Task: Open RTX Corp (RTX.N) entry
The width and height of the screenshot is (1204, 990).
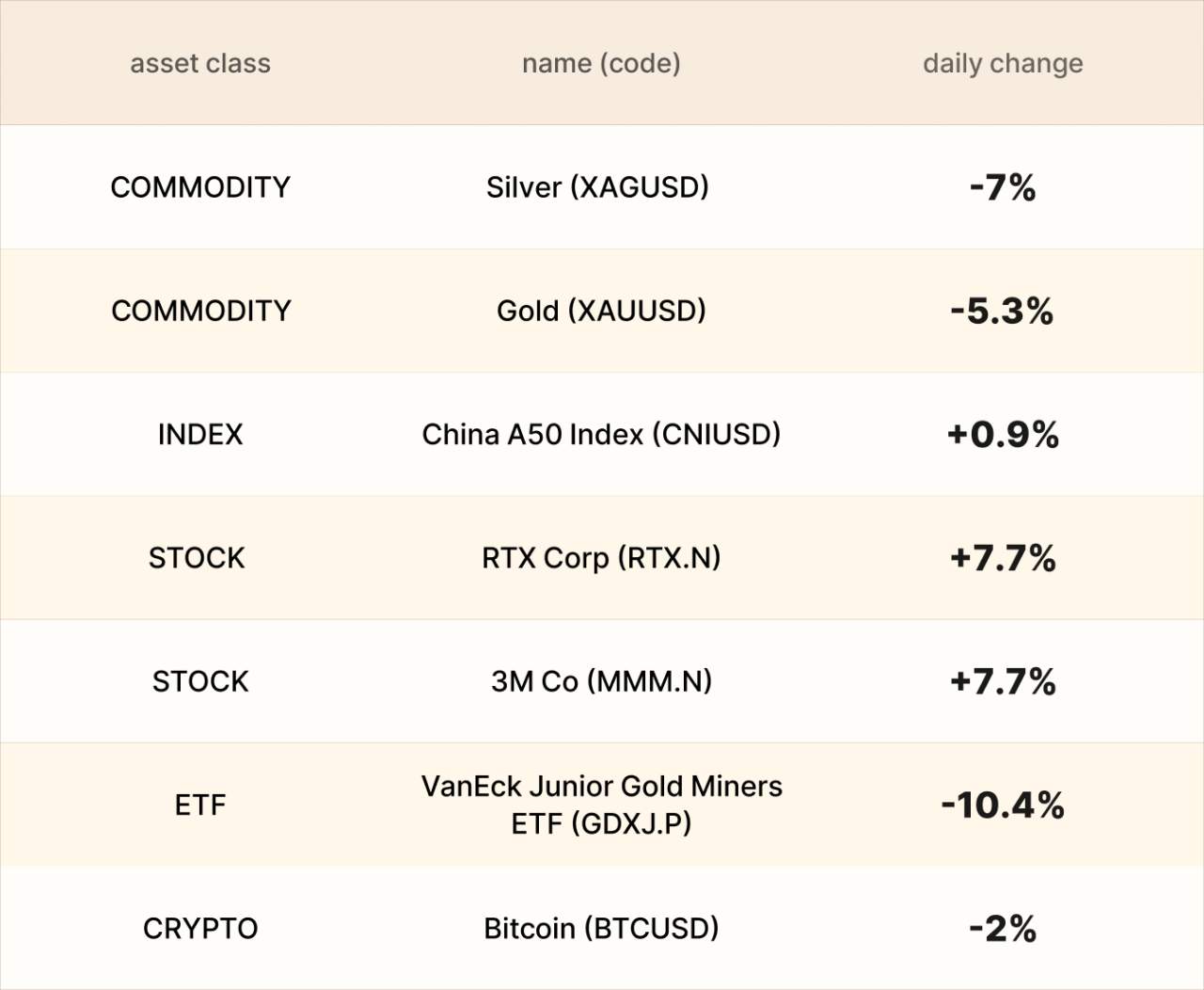Action: (601, 558)
